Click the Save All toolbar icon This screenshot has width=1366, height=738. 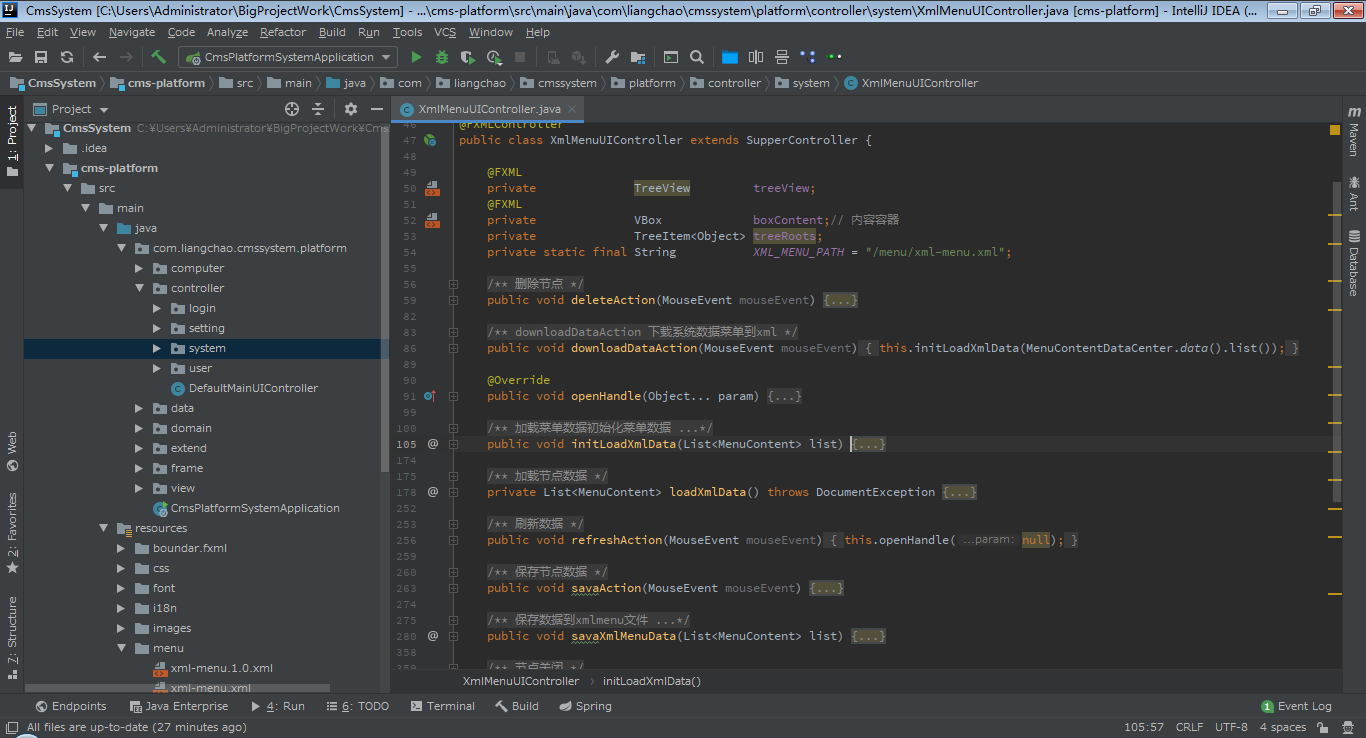(41, 57)
